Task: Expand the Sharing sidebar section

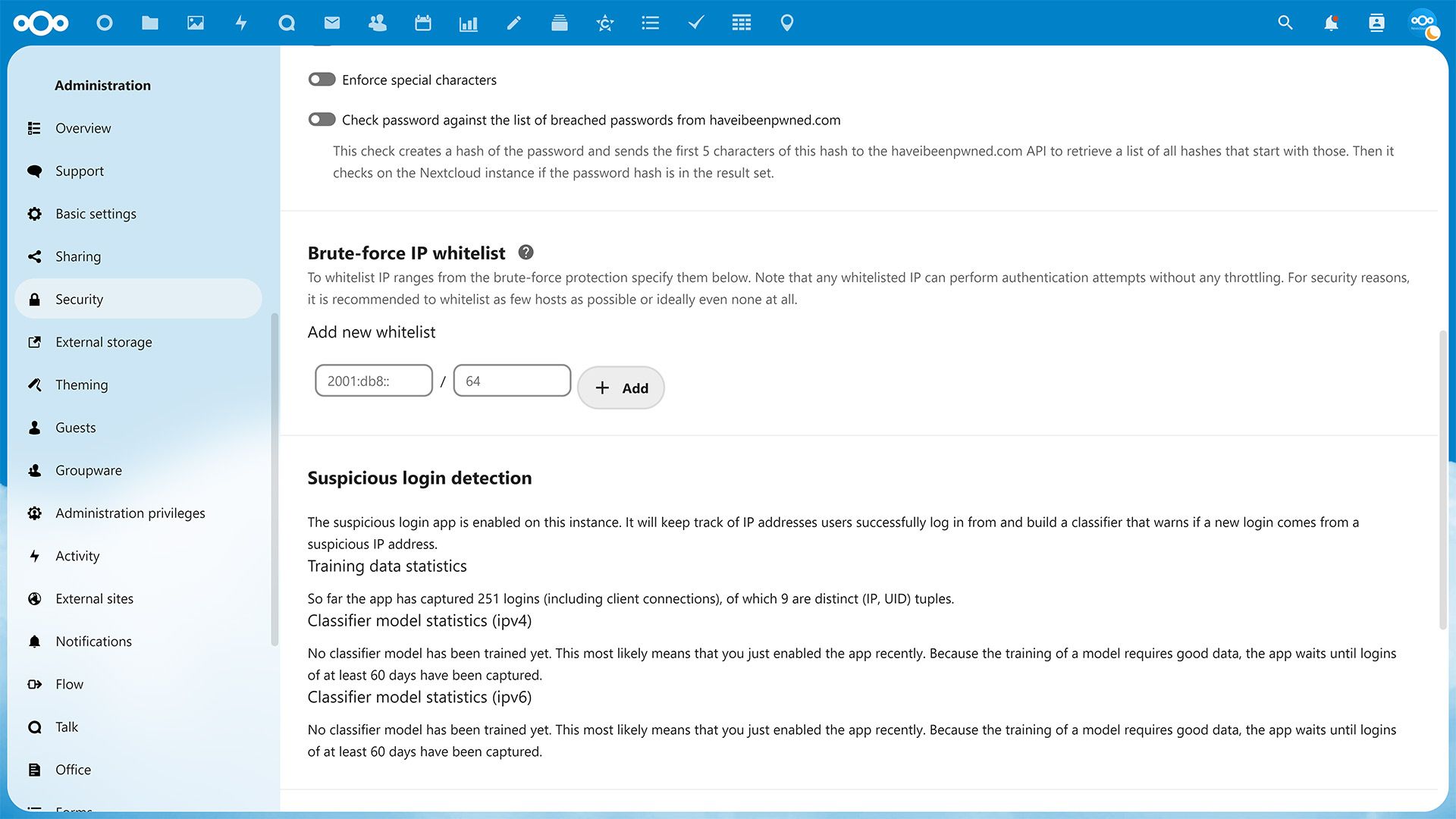Action: pos(78,256)
